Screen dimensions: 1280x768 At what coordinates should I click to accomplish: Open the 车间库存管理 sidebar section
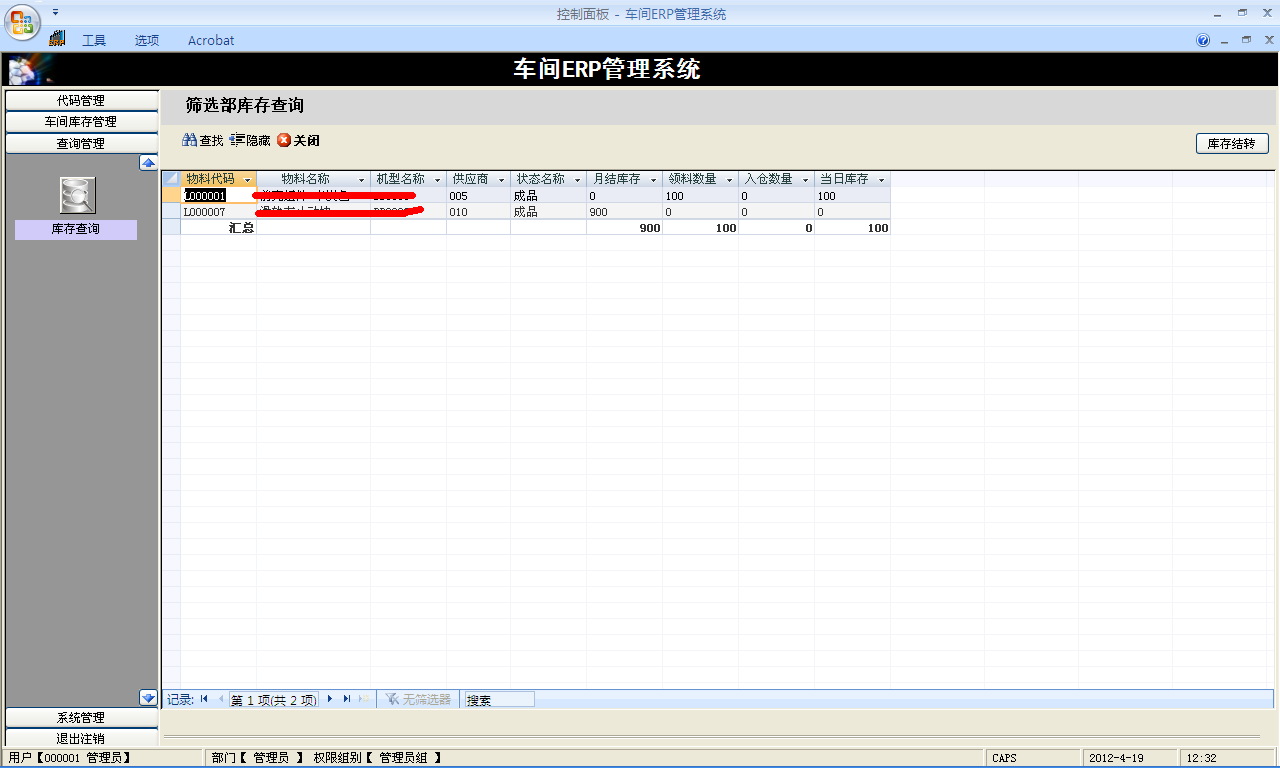[x=81, y=121]
